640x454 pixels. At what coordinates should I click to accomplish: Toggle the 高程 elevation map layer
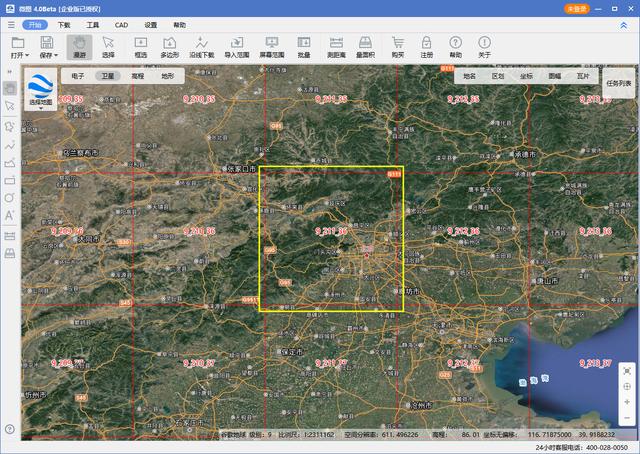click(138, 76)
